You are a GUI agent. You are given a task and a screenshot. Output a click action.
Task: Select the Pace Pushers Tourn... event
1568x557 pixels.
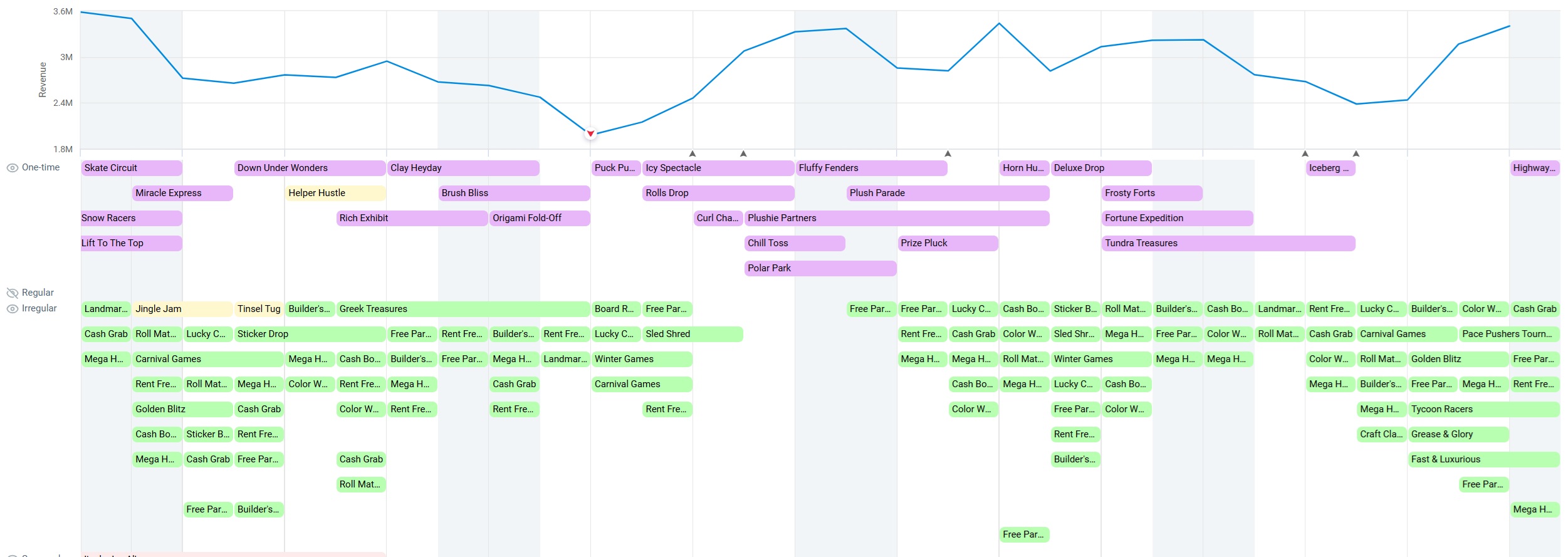(1509, 334)
